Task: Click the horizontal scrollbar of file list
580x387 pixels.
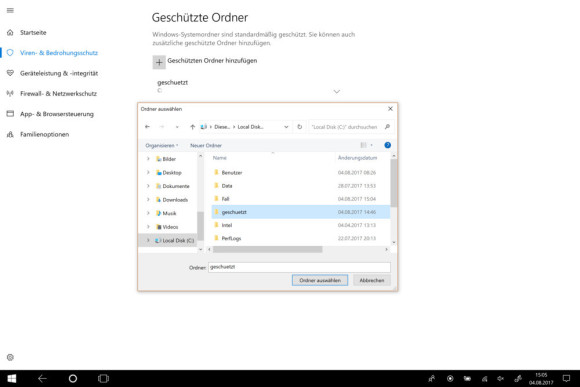Action: (268, 250)
